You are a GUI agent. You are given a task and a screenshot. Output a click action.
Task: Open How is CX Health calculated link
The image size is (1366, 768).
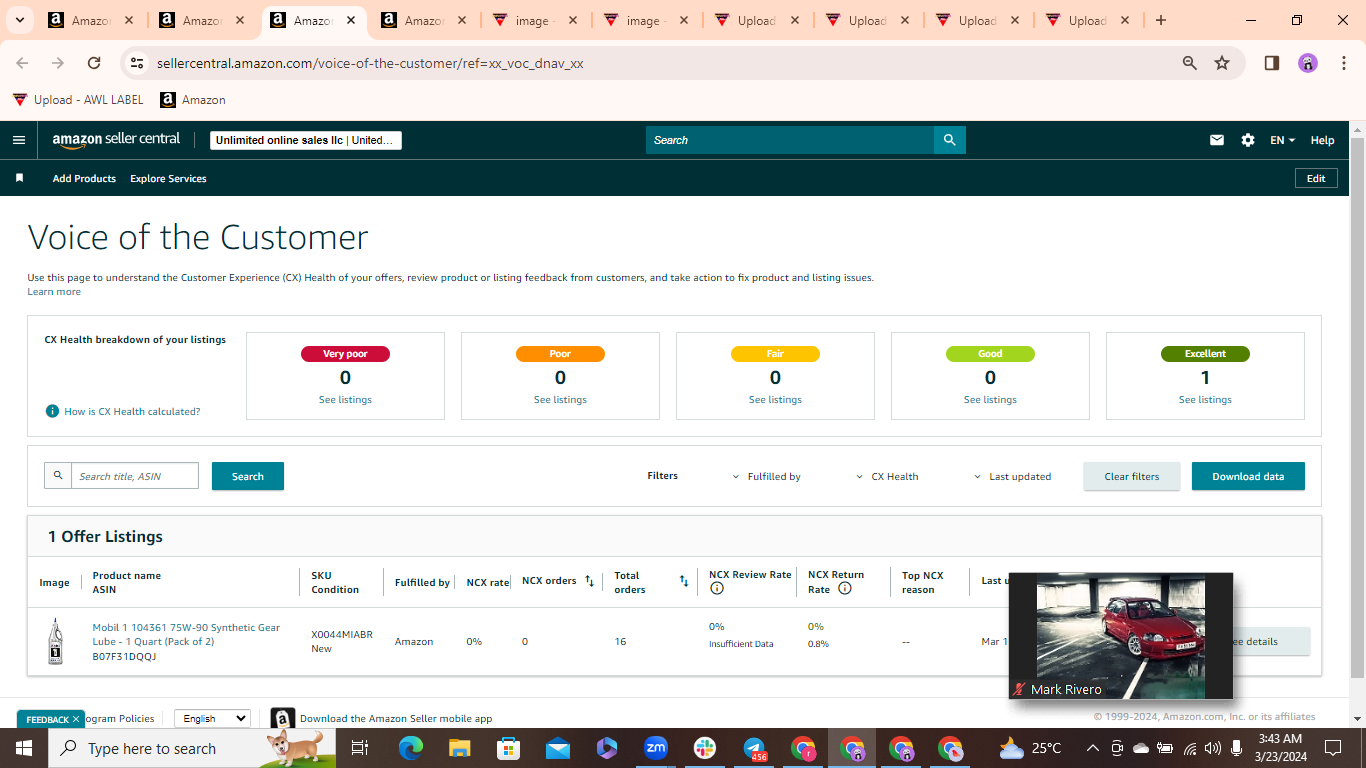(132, 411)
